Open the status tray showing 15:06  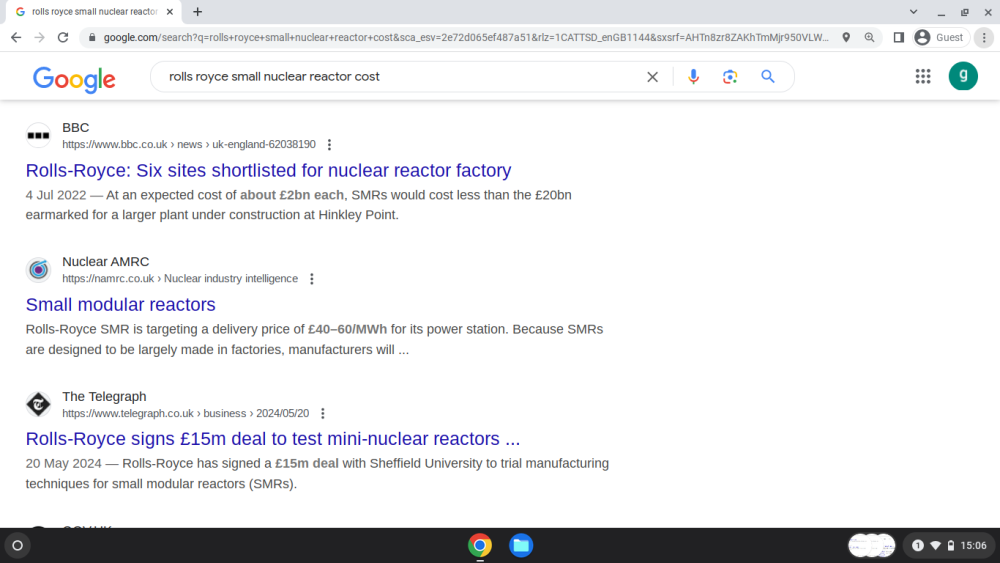coord(950,545)
